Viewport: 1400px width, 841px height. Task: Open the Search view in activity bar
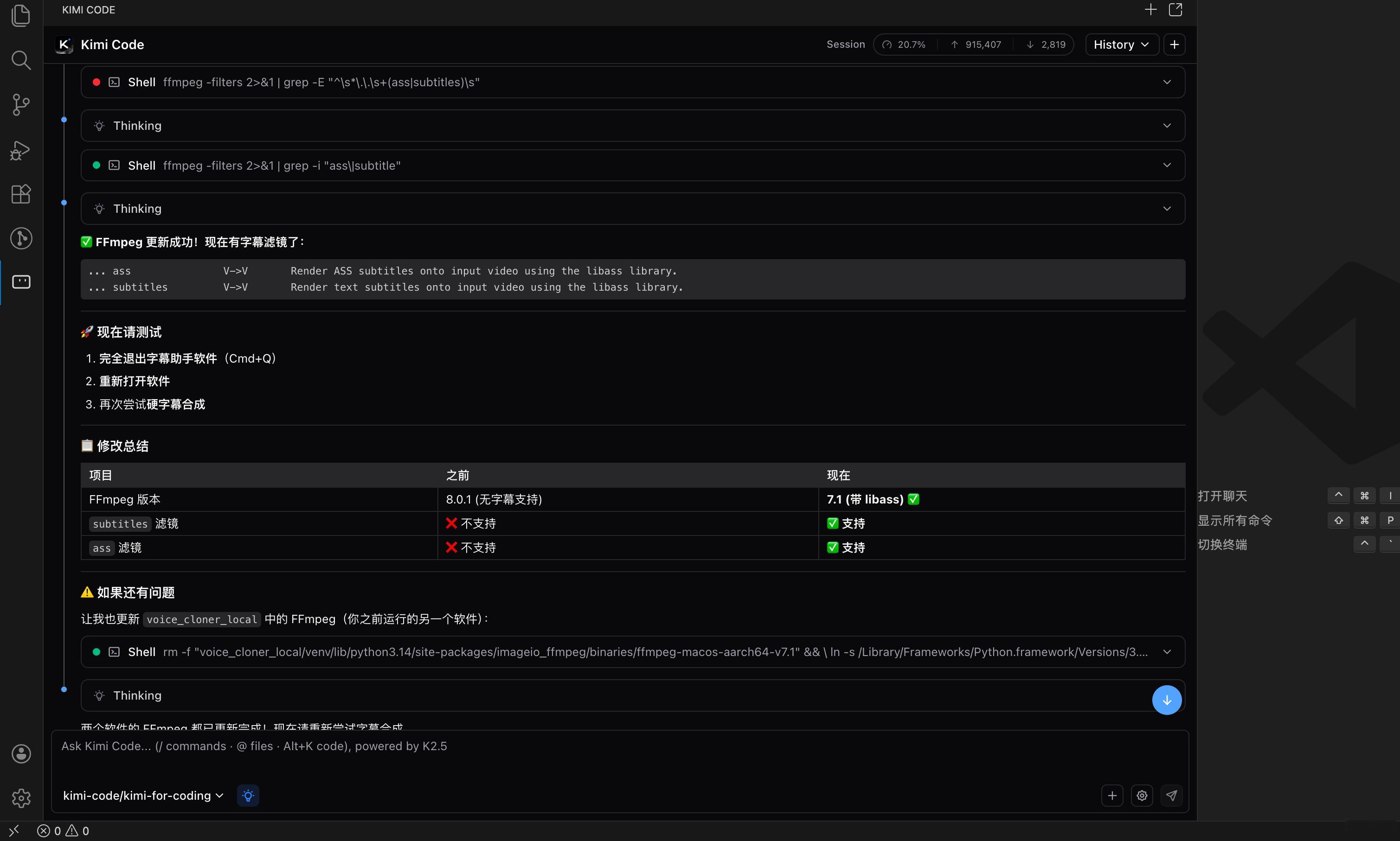tap(21, 60)
